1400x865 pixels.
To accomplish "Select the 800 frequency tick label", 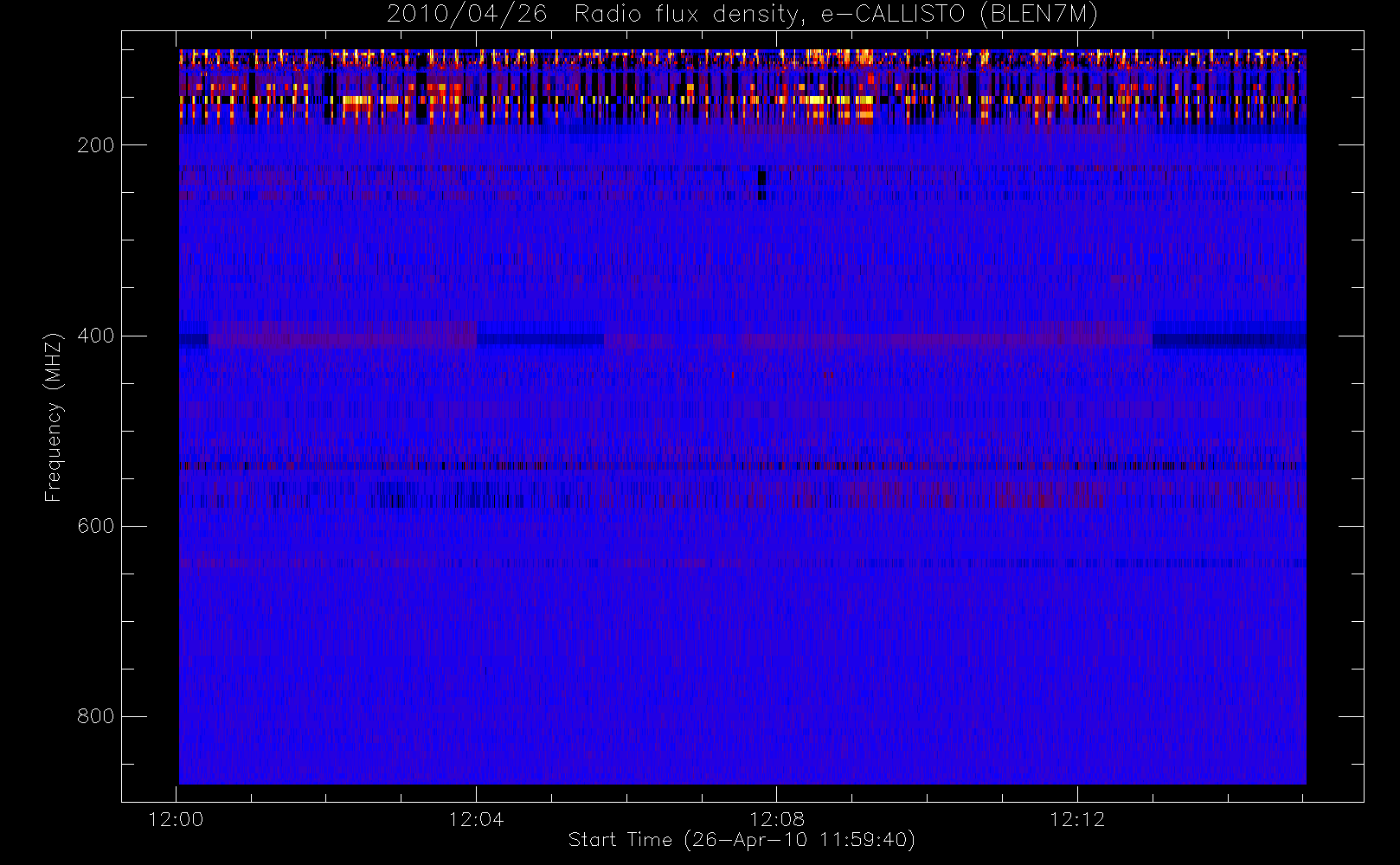I will [96, 716].
